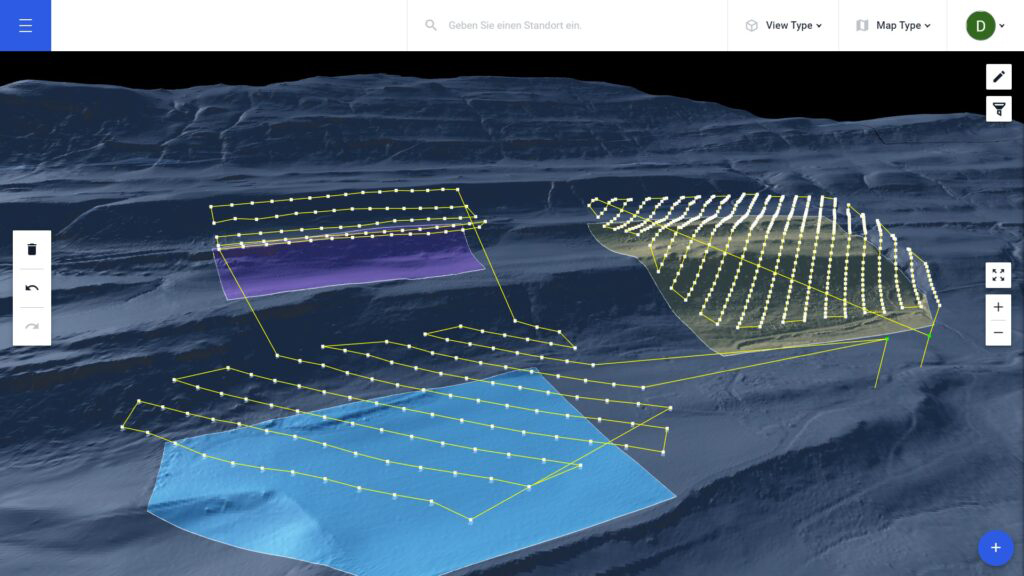
Task: Click the Map Type map icon
Action: point(862,25)
